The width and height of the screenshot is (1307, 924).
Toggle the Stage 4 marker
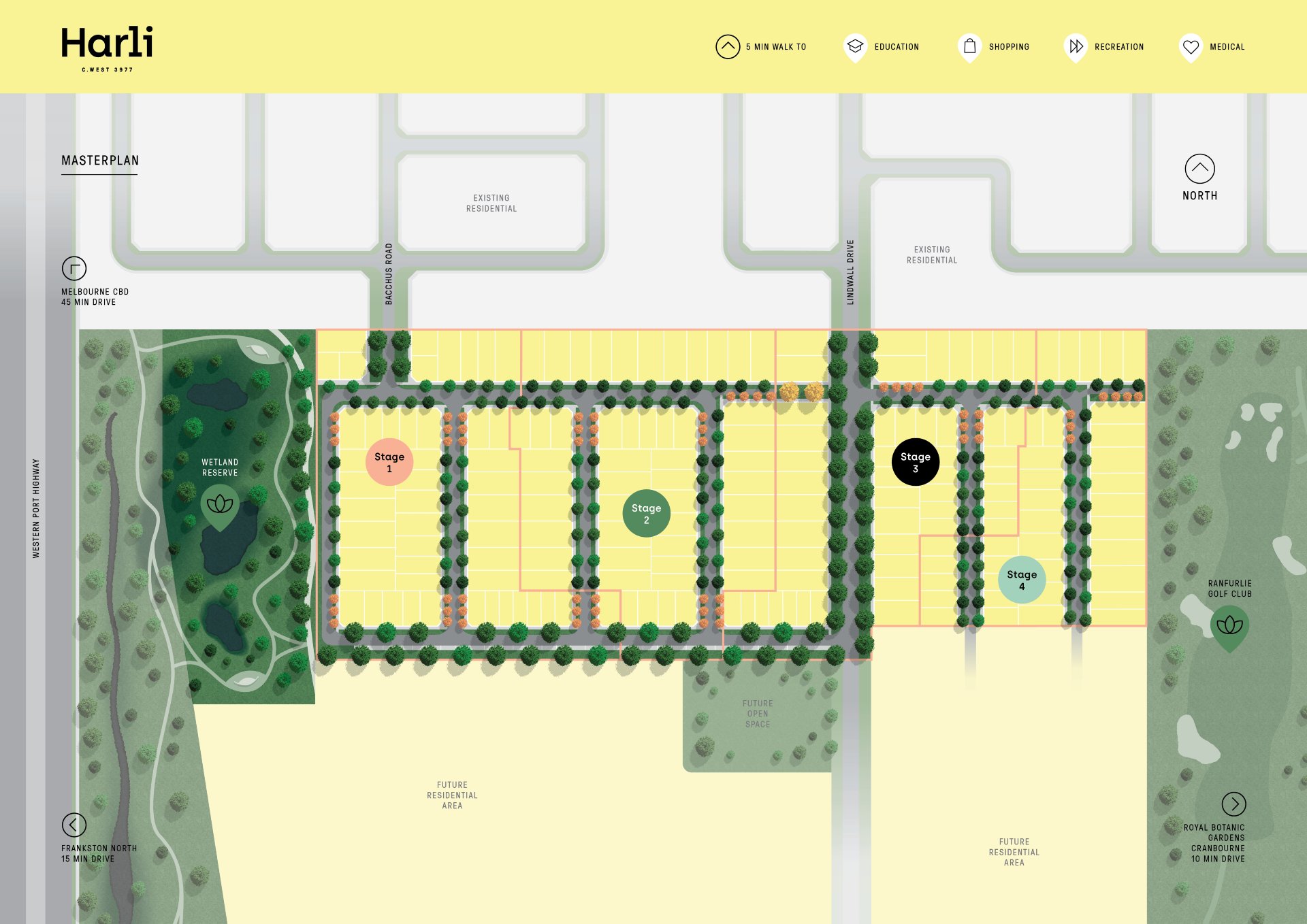click(1022, 579)
